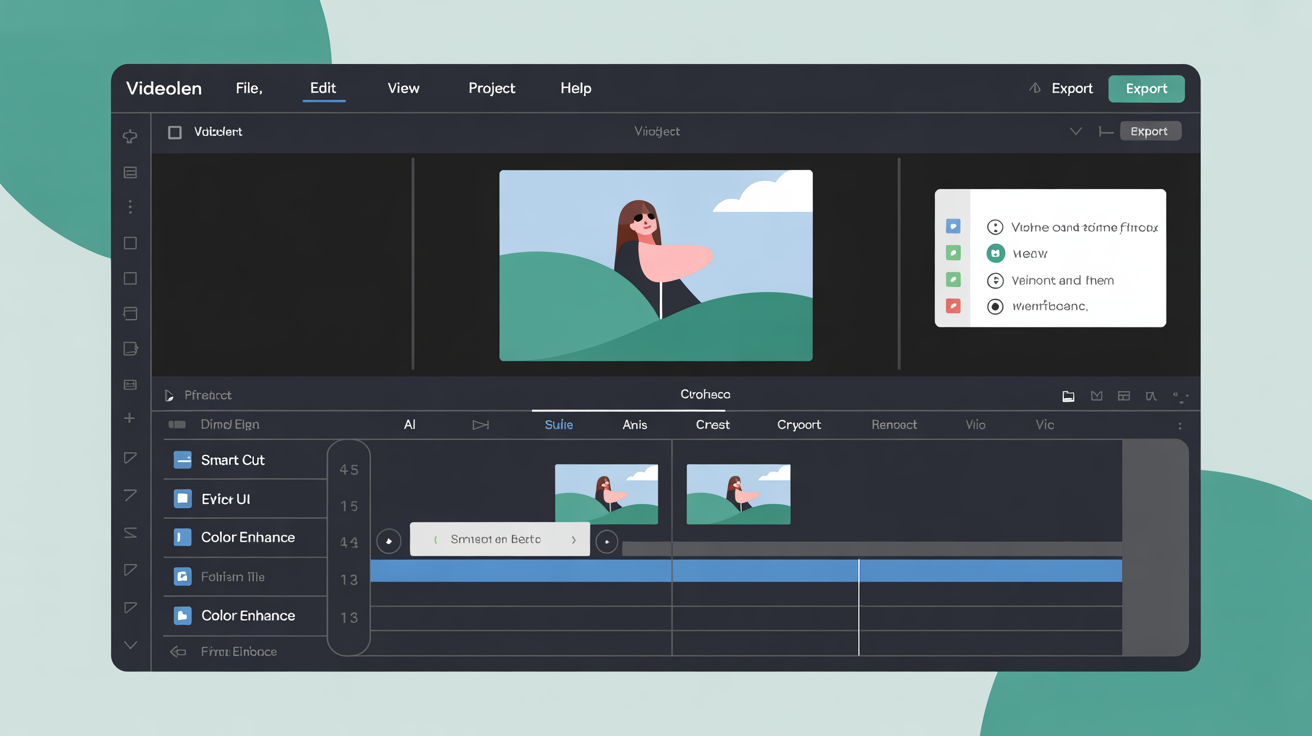Screen dimensions: 1312x736
Task: Switch to the Sulie tab
Action: [559, 425]
